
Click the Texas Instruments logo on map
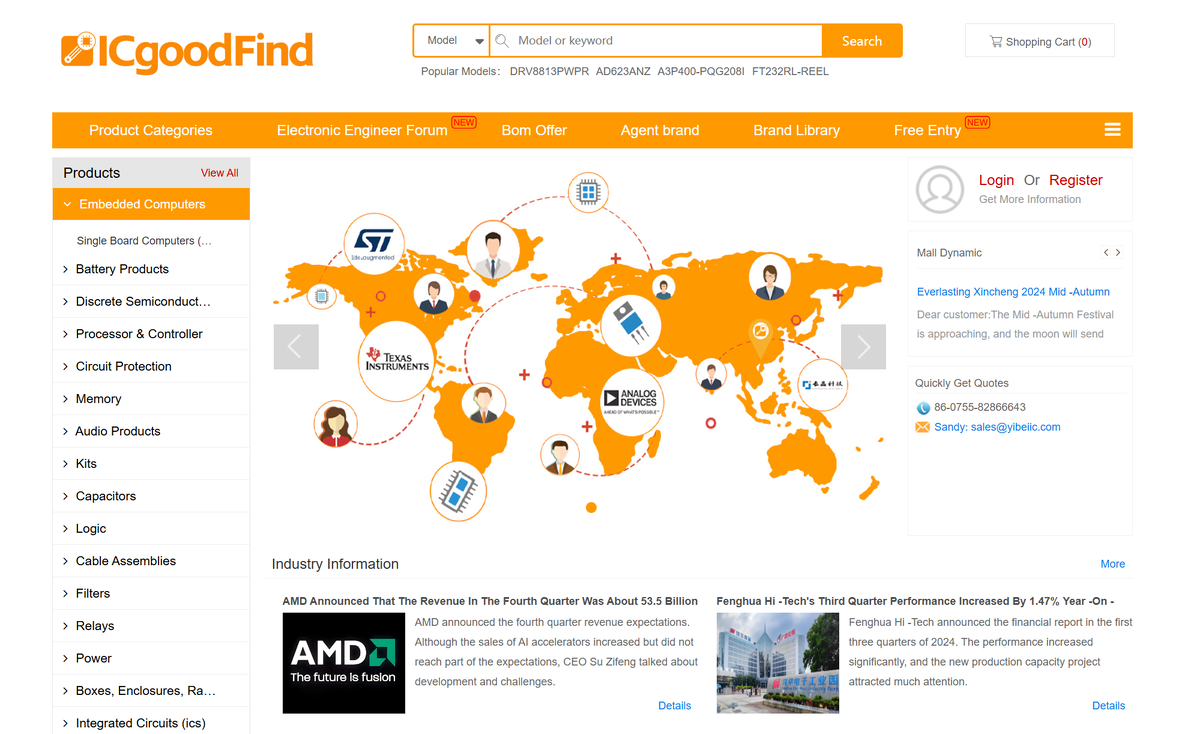coord(397,361)
